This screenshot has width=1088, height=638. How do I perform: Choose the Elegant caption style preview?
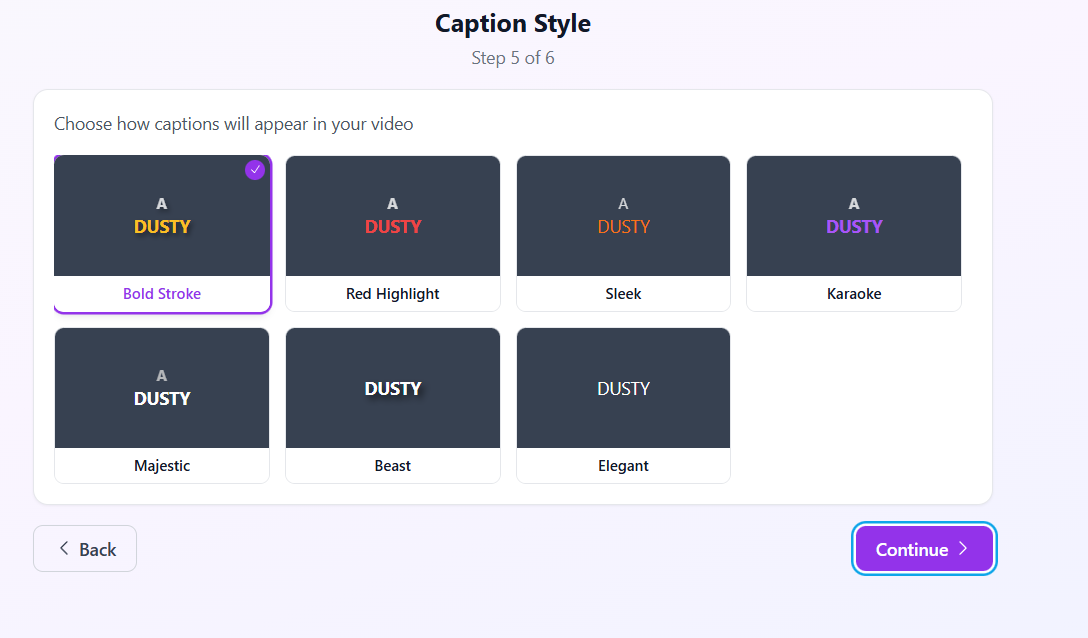(623, 388)
